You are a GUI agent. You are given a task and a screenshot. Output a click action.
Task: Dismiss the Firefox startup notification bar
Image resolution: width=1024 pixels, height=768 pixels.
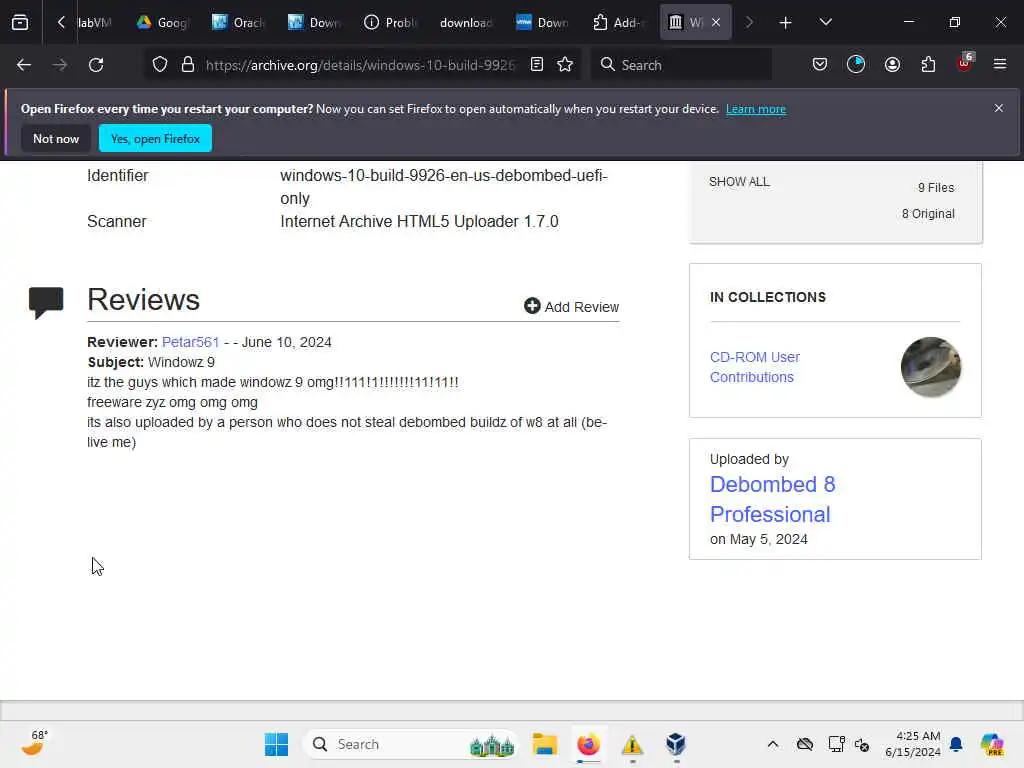[x=999, y=108]
